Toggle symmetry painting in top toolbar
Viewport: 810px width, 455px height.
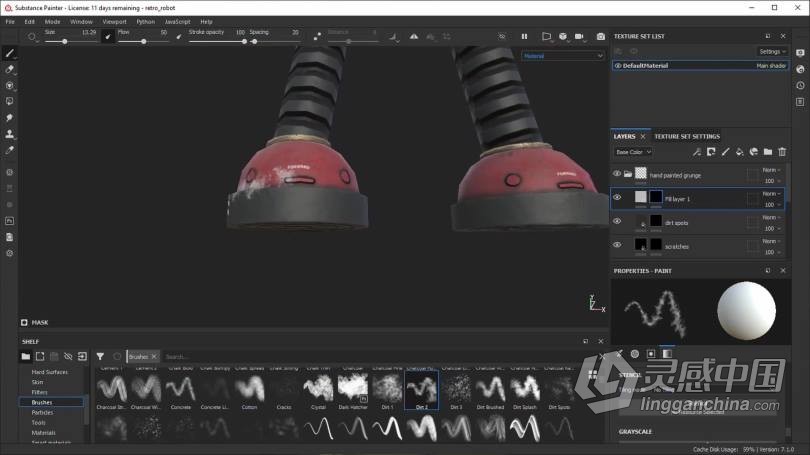coord(414,37)
